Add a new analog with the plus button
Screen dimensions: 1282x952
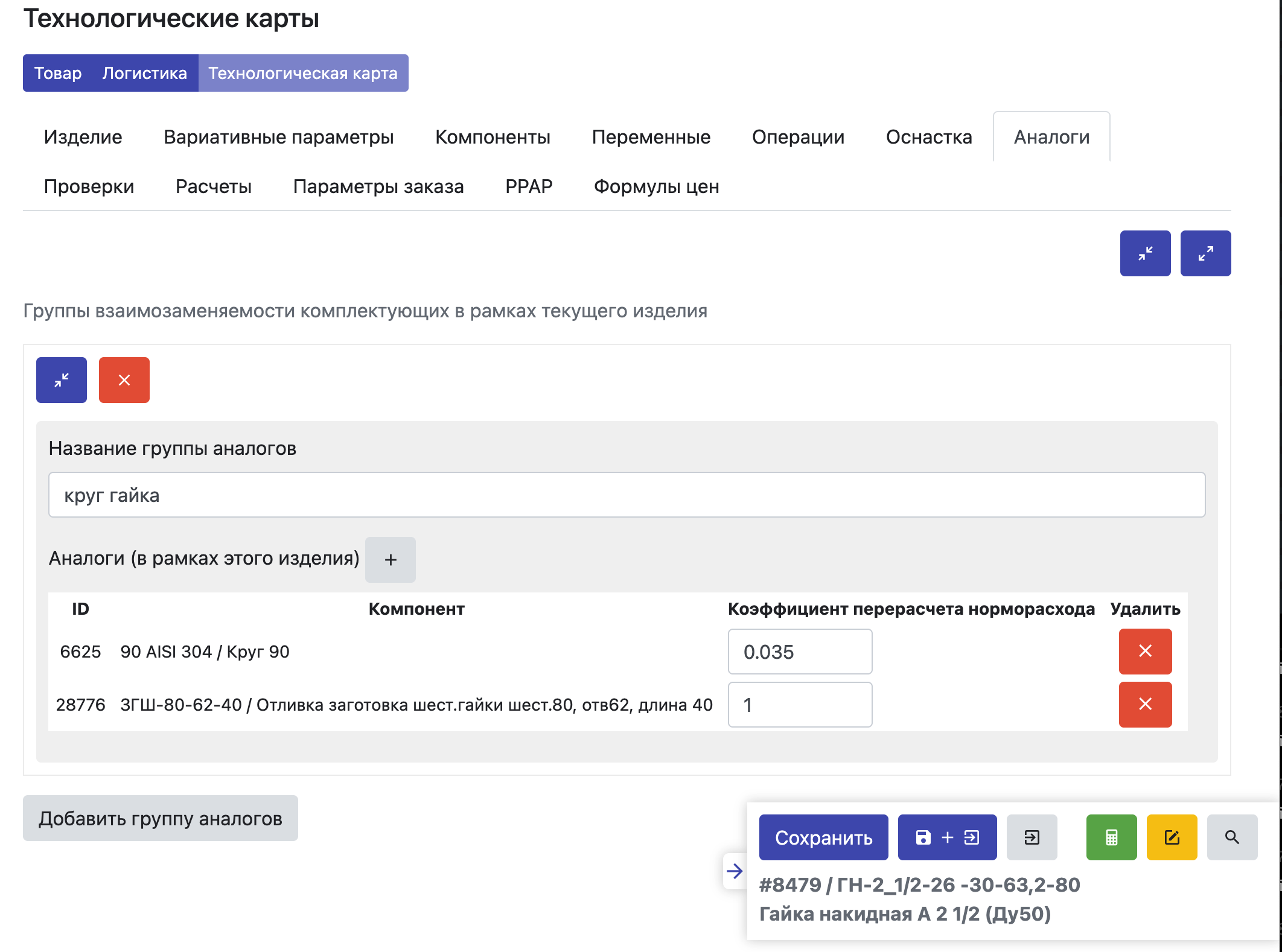click(391, 560)
